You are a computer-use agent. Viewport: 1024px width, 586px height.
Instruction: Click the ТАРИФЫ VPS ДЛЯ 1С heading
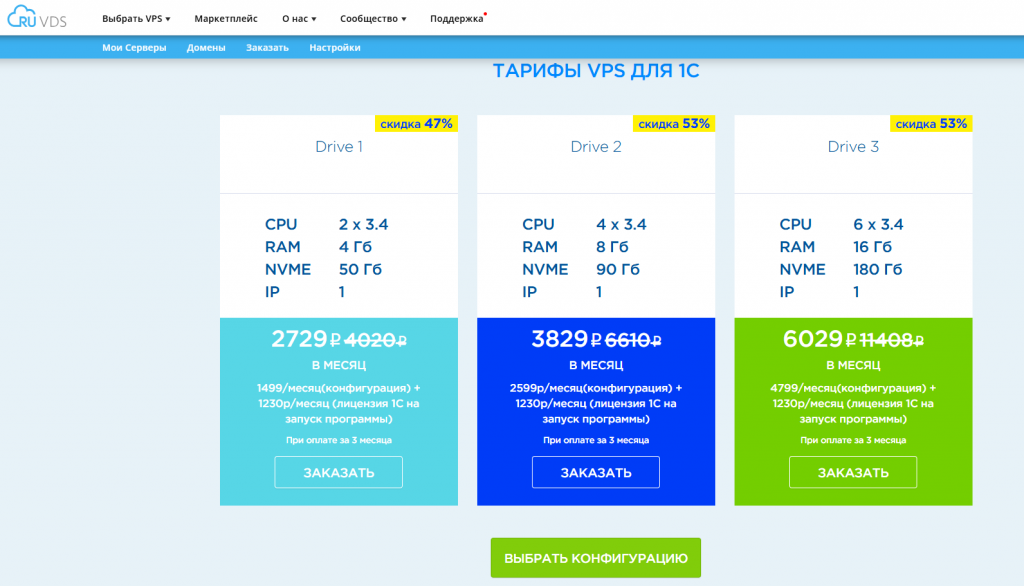[x=596, y=71]
